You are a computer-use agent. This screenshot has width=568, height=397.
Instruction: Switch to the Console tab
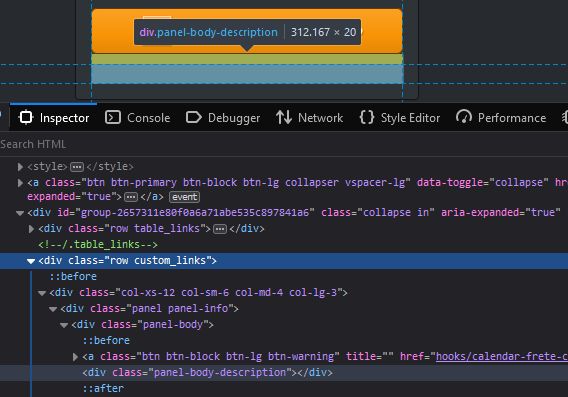138,118
